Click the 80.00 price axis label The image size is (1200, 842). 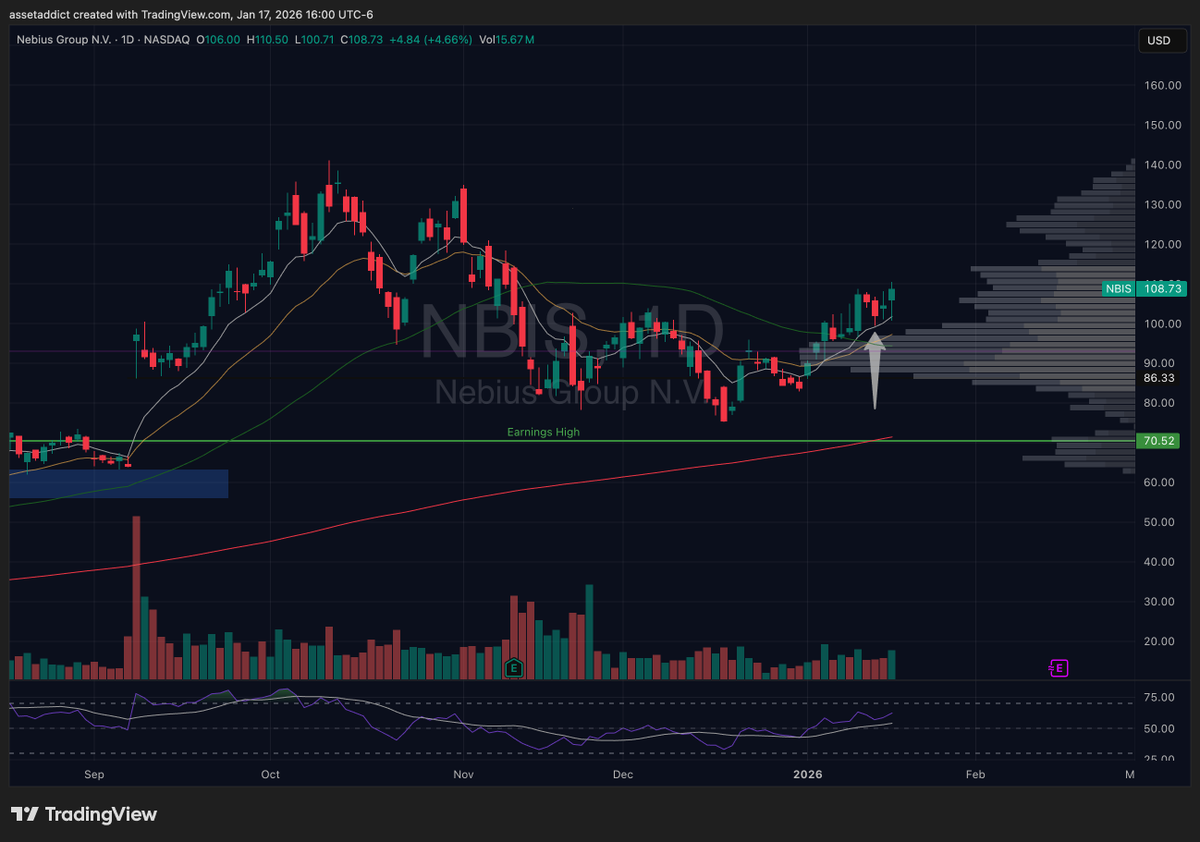[x=1161, y=403]
